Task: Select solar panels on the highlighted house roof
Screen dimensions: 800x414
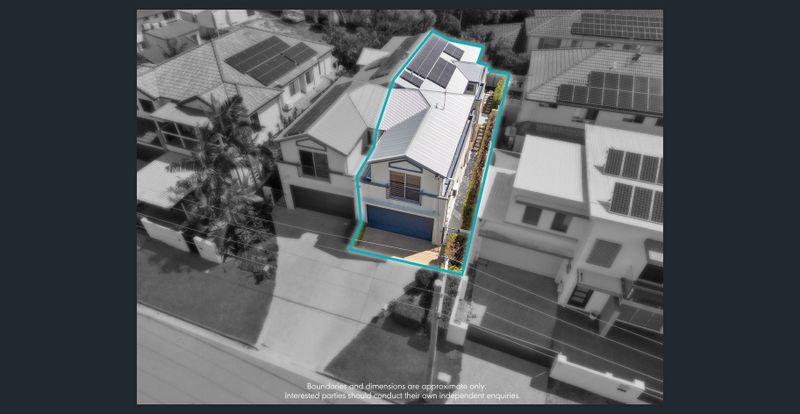Action: point(434,63)
